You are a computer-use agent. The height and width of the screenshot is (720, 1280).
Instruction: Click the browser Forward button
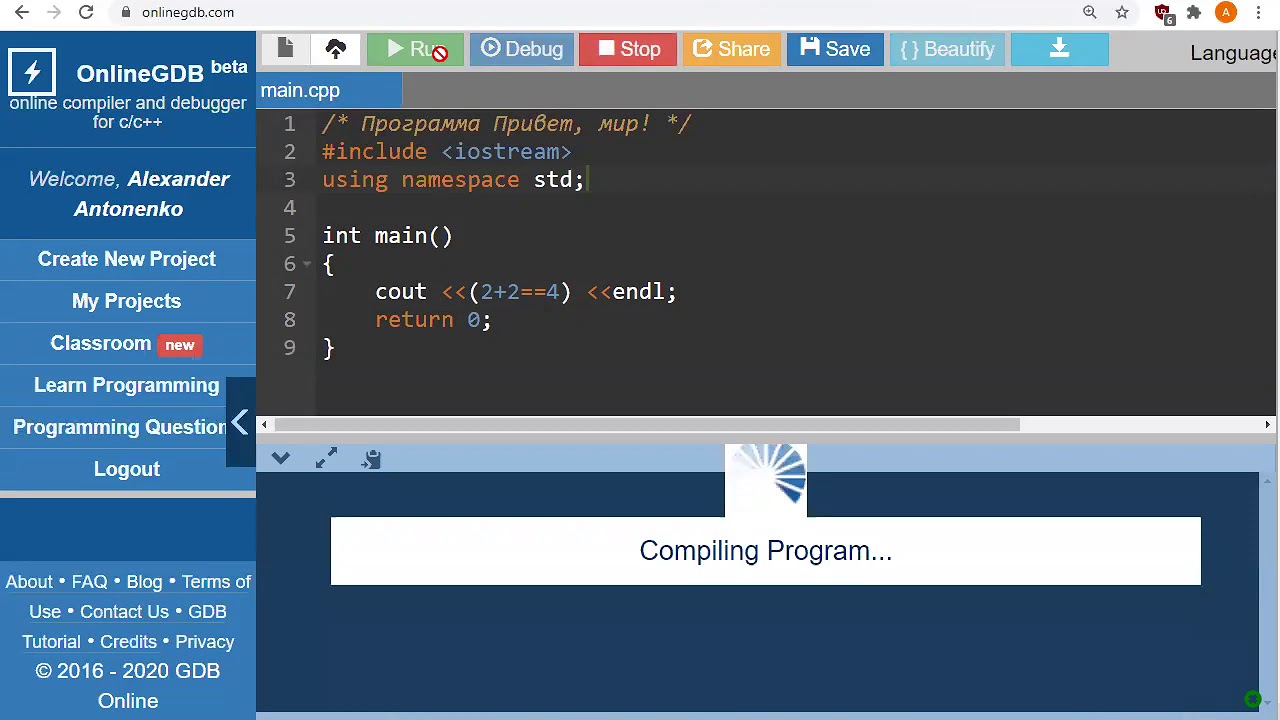click(54, 12)
